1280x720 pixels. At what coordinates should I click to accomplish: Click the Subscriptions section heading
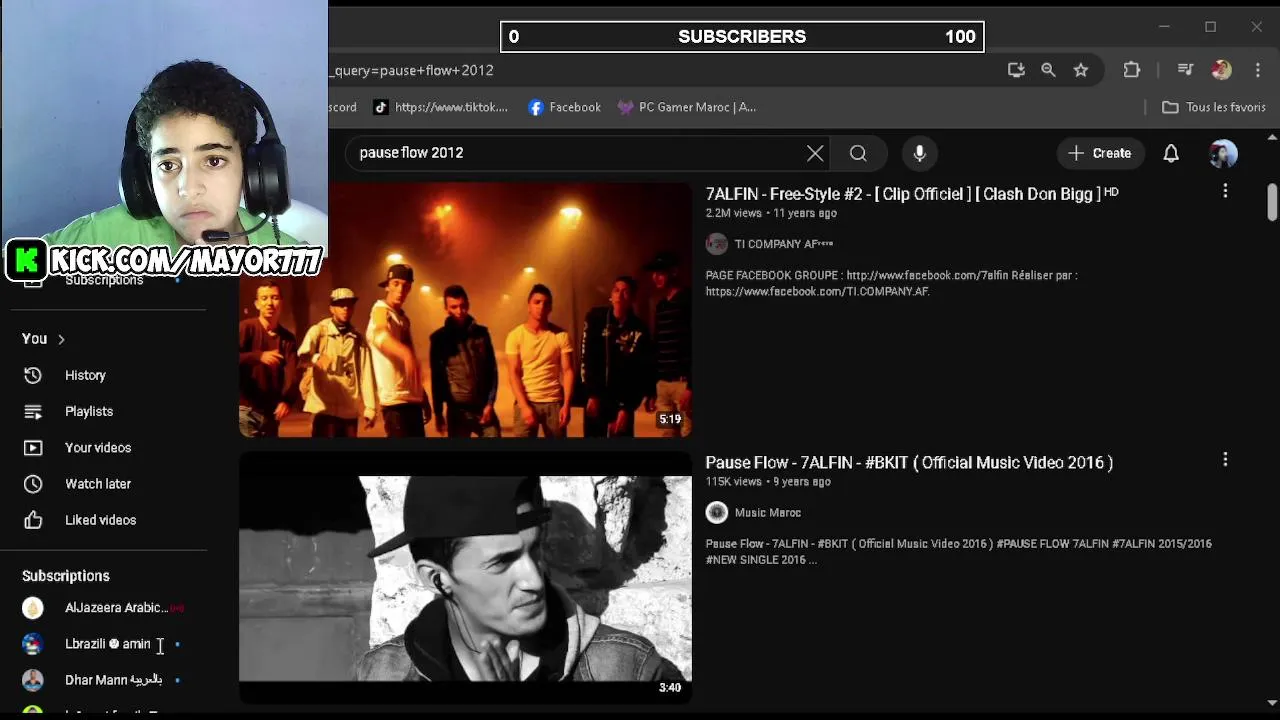66,576
